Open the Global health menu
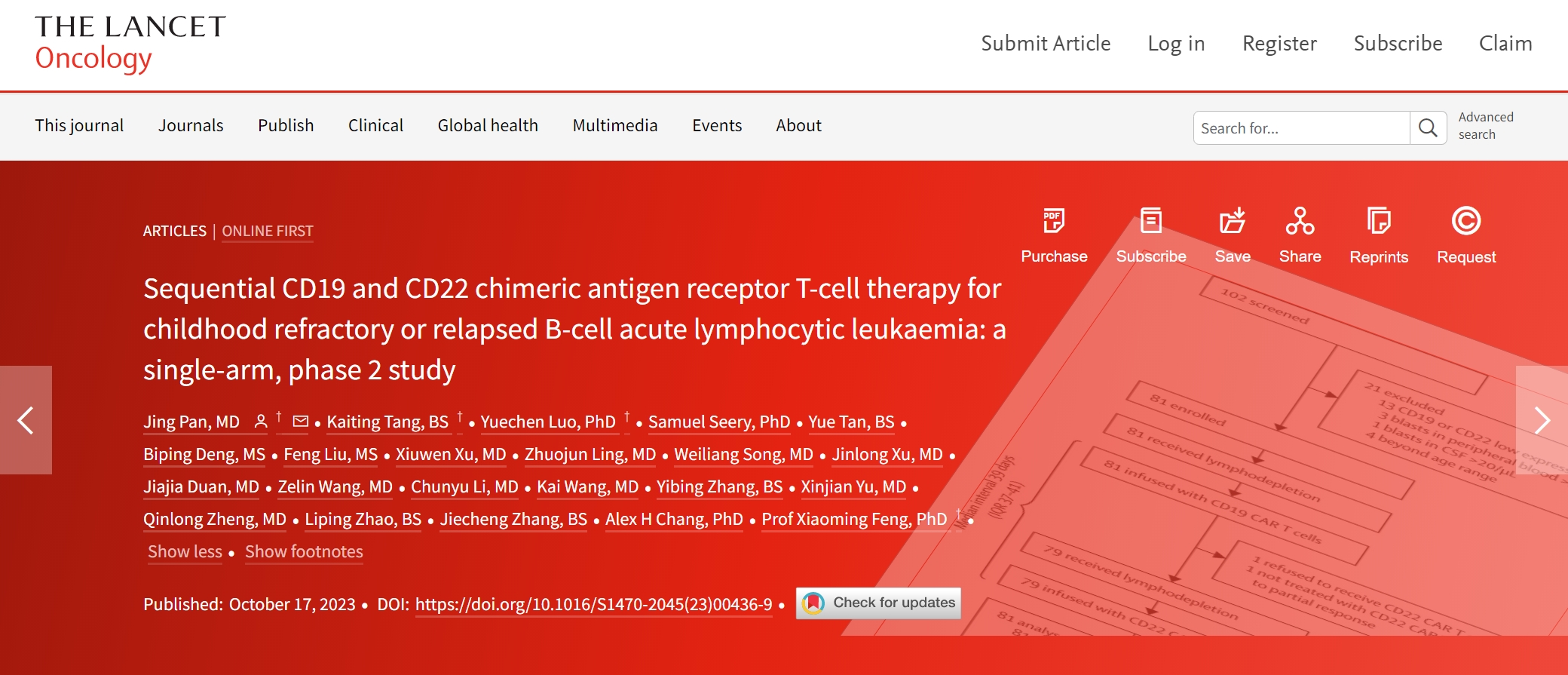 click(x=488, y=125)
